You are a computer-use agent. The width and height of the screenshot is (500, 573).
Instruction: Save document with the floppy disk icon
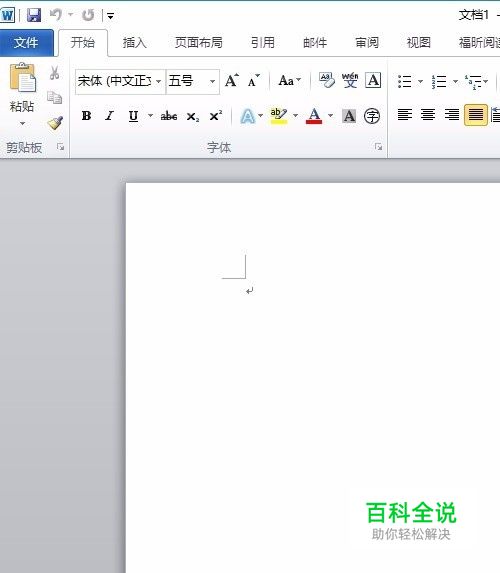tap(34, 15)
